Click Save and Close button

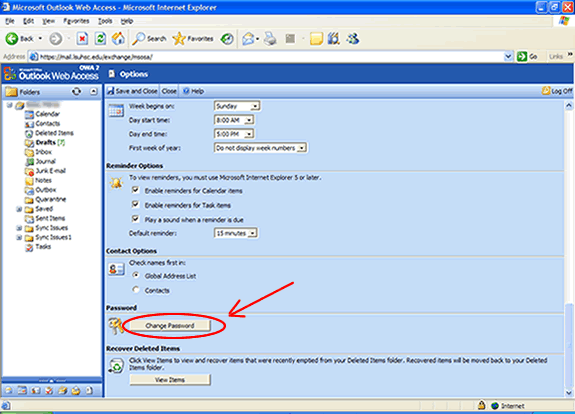pos(132,91)
